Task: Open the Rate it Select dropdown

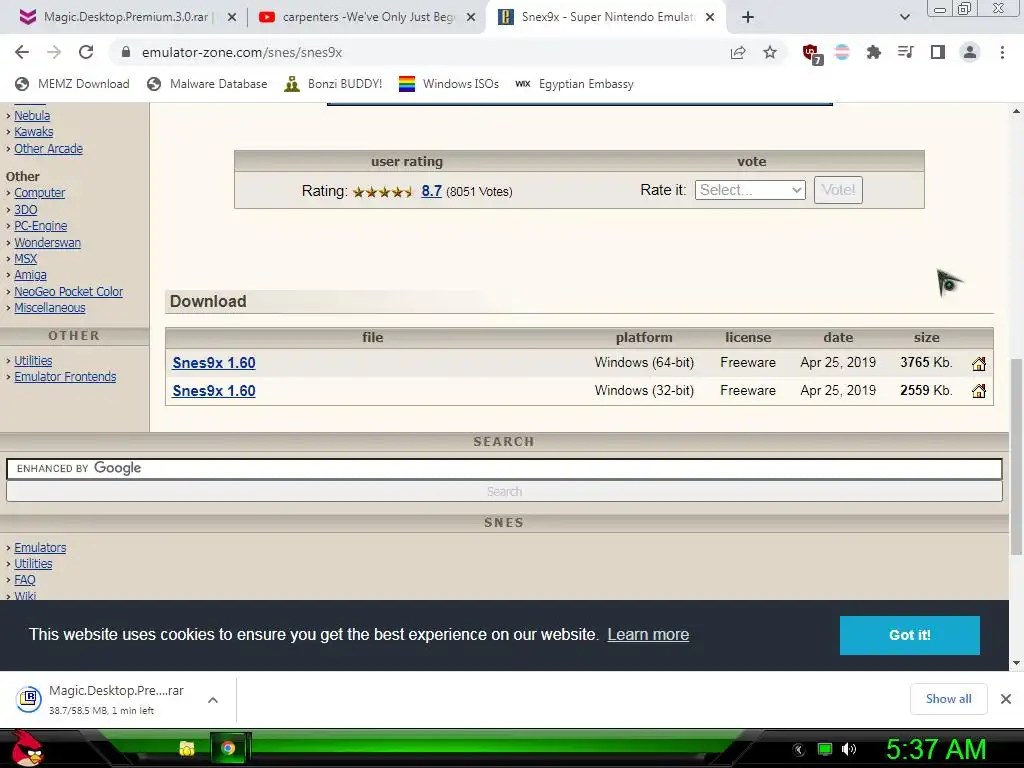Action: 750,190
